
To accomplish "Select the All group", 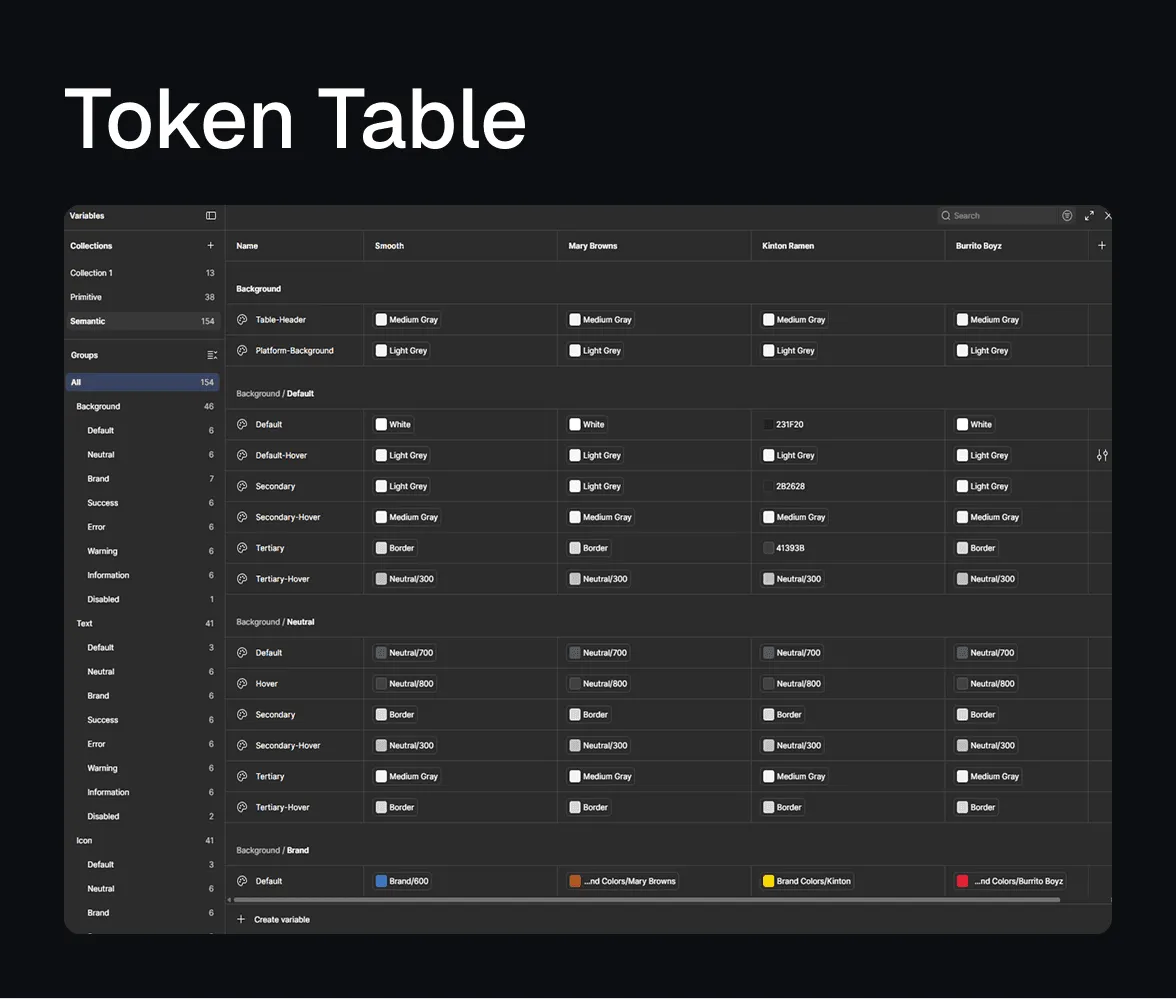I will click(x=142, y=382).
